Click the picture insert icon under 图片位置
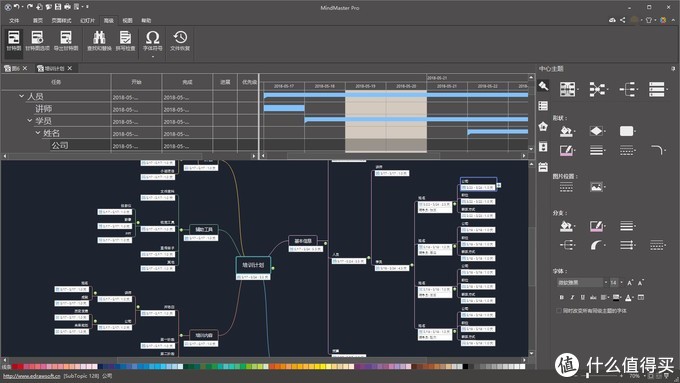This screenshot has height=383, width=680. click(597, 187)
